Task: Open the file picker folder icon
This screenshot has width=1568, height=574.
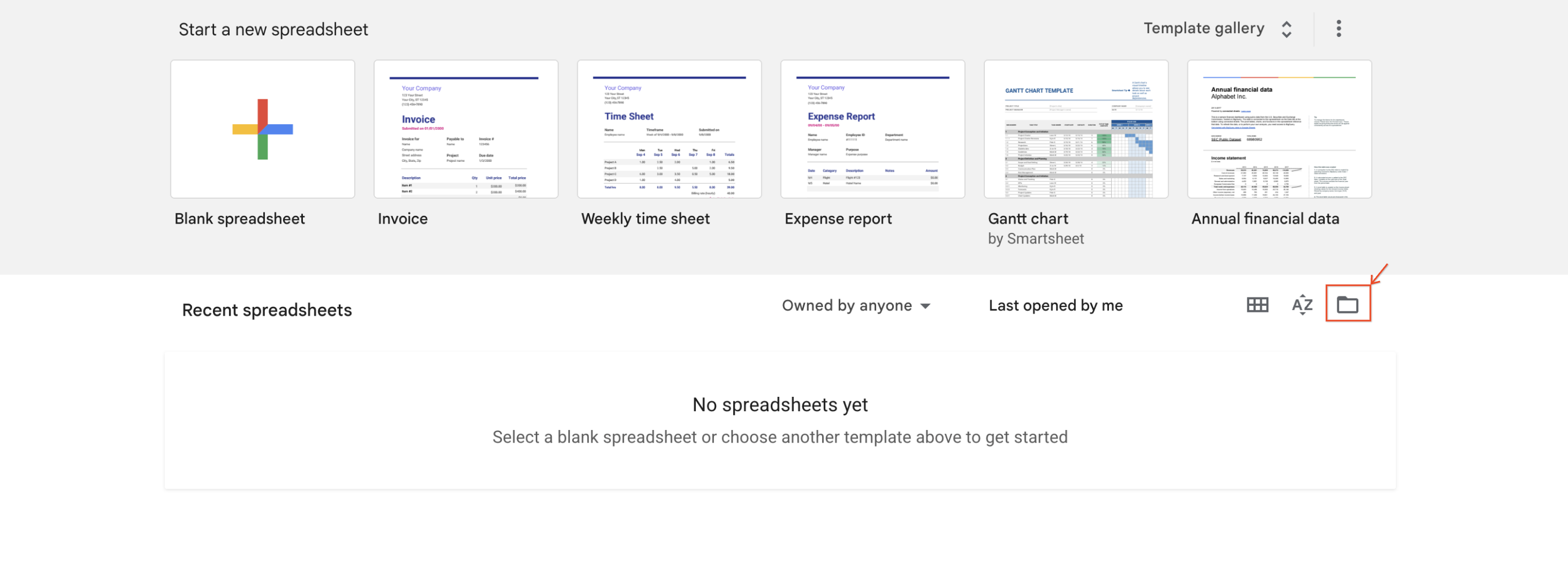Action: tap(1347, 304)
